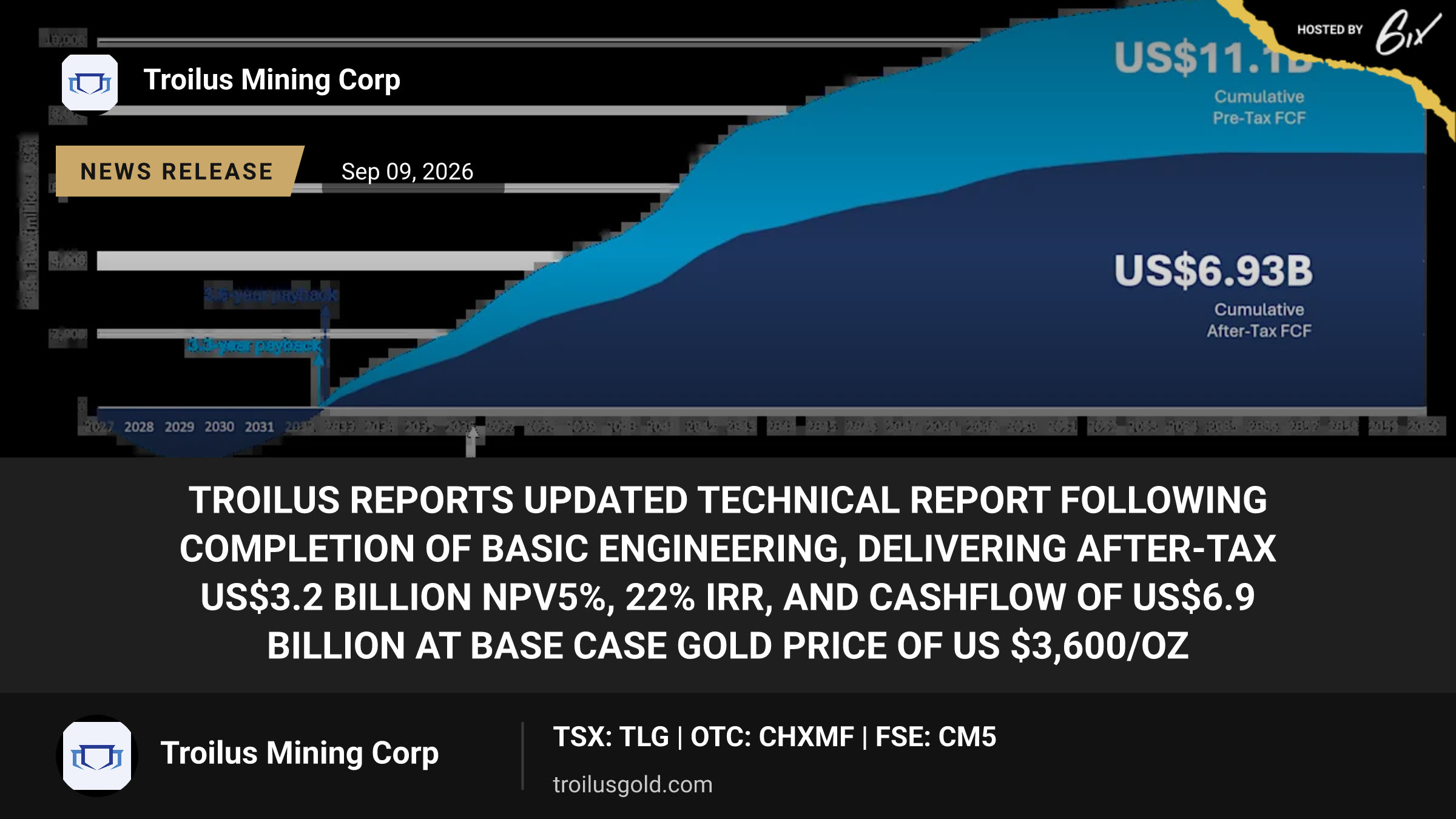Select the NEWS RELEASE gold badge
The height and width of the screenshot is (819, 1456).
point(179,171)
